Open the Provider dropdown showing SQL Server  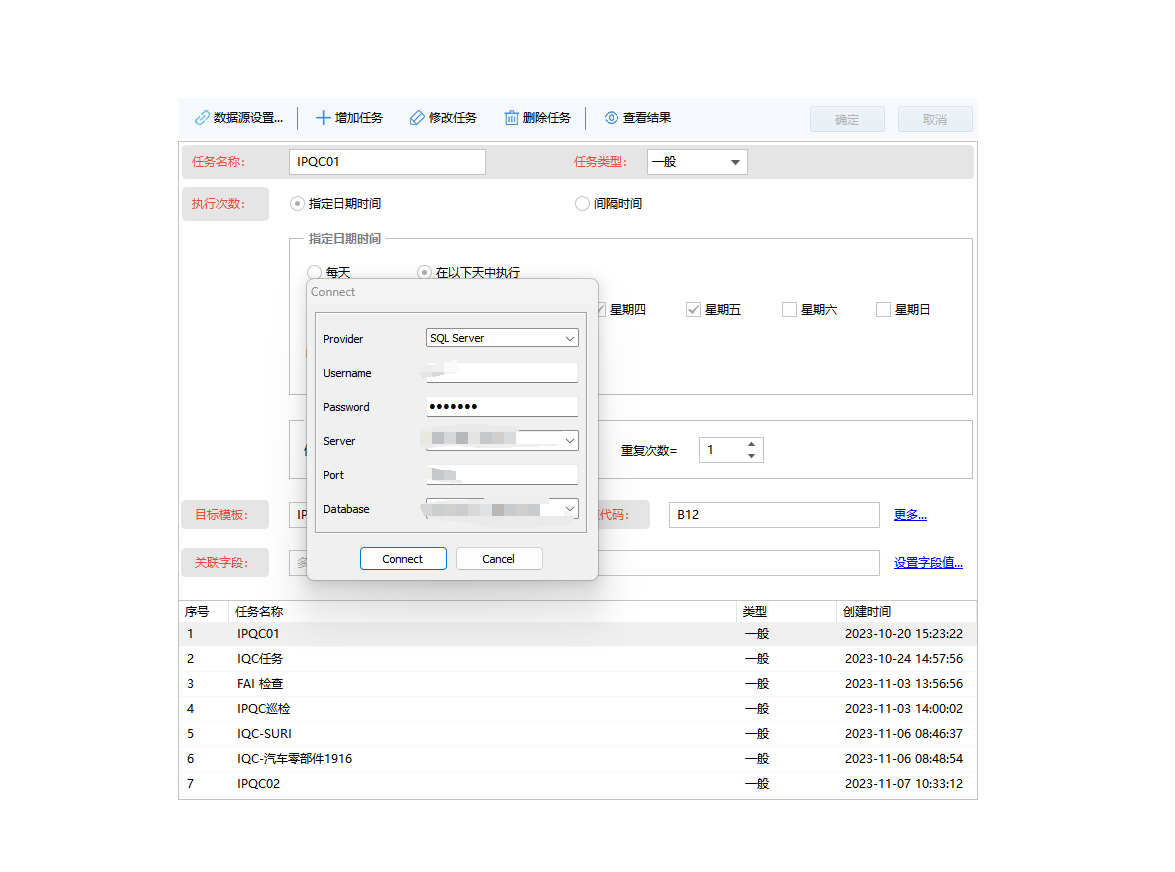(x=572, y=338)
